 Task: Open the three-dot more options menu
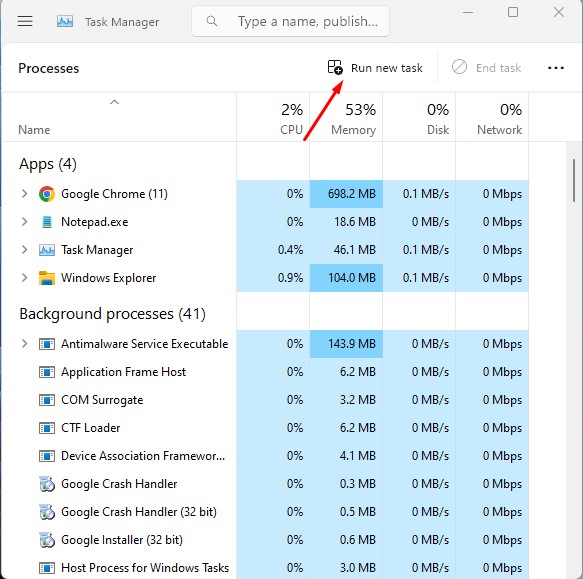coord(555,68)
